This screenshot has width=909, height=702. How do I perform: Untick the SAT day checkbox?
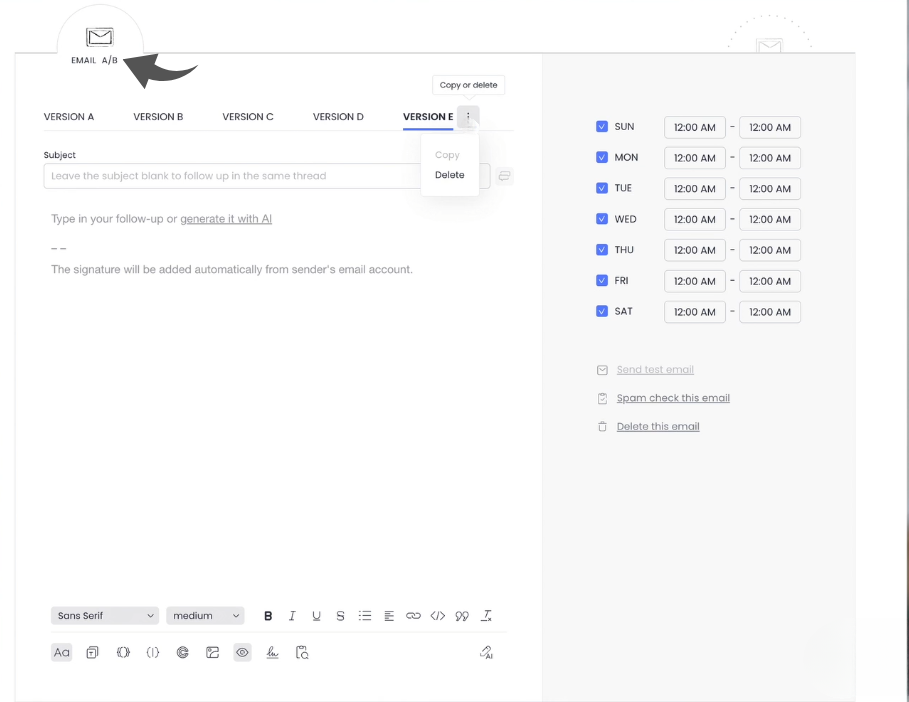[x=602, y=311]
